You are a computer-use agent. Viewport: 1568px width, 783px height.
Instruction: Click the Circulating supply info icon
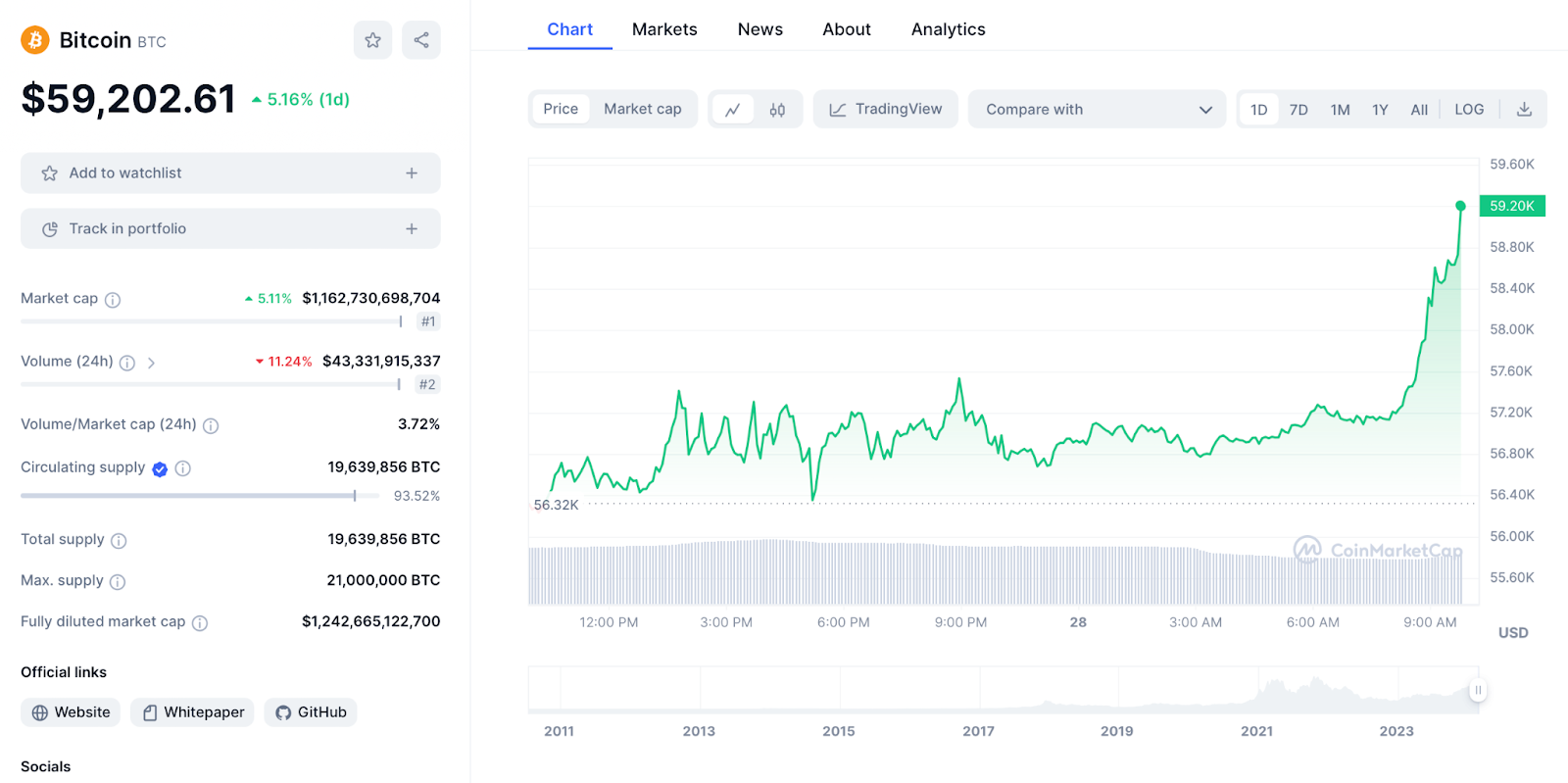click(182, 468)
